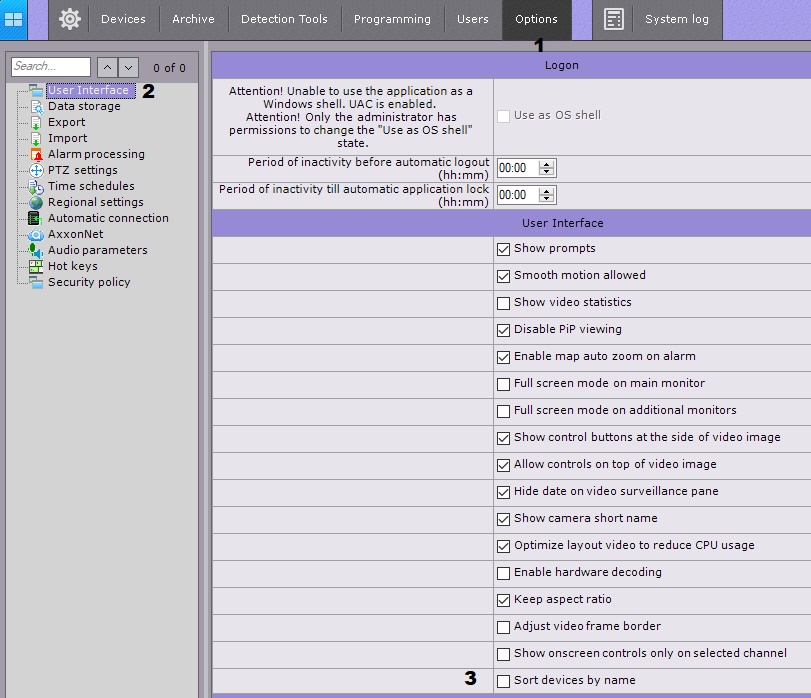Click the Alarm processing icon in sidebar
Screen dimensions: 811x698
[36, 154]
